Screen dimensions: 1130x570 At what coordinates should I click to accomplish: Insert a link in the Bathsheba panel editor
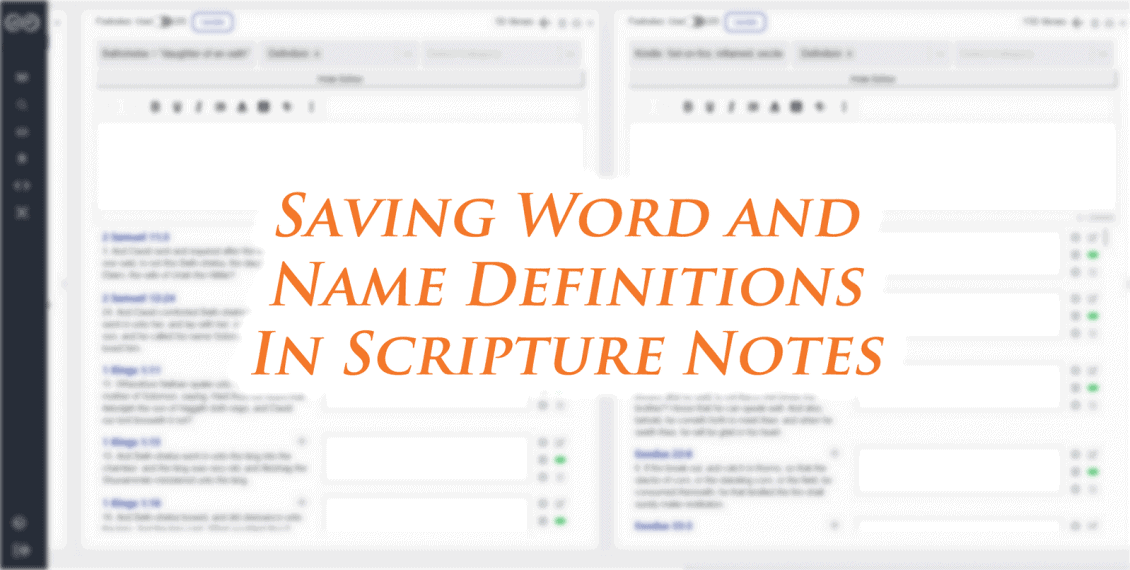pos(287,107)
